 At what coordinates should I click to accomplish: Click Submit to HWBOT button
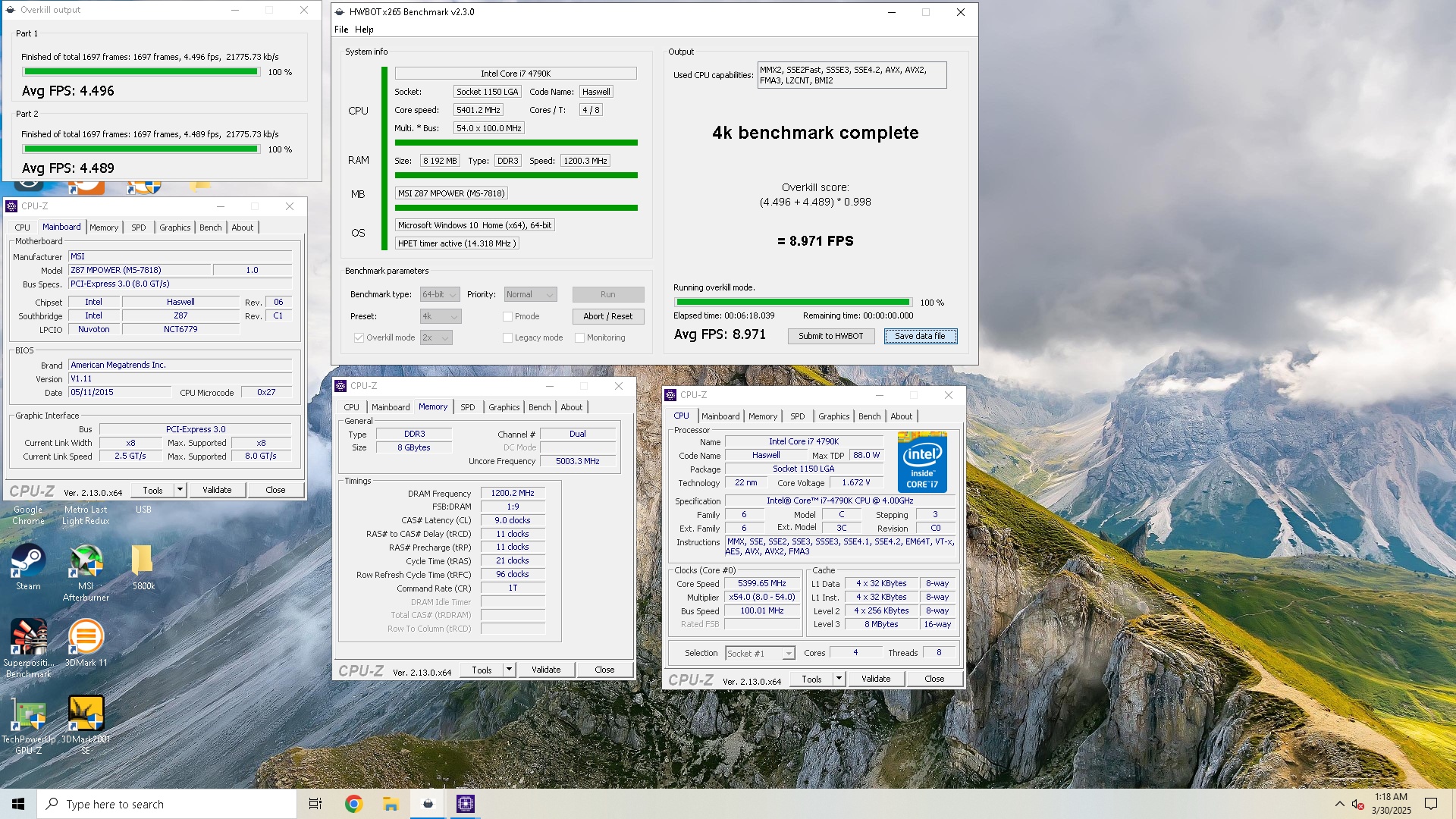pos(830,337)
